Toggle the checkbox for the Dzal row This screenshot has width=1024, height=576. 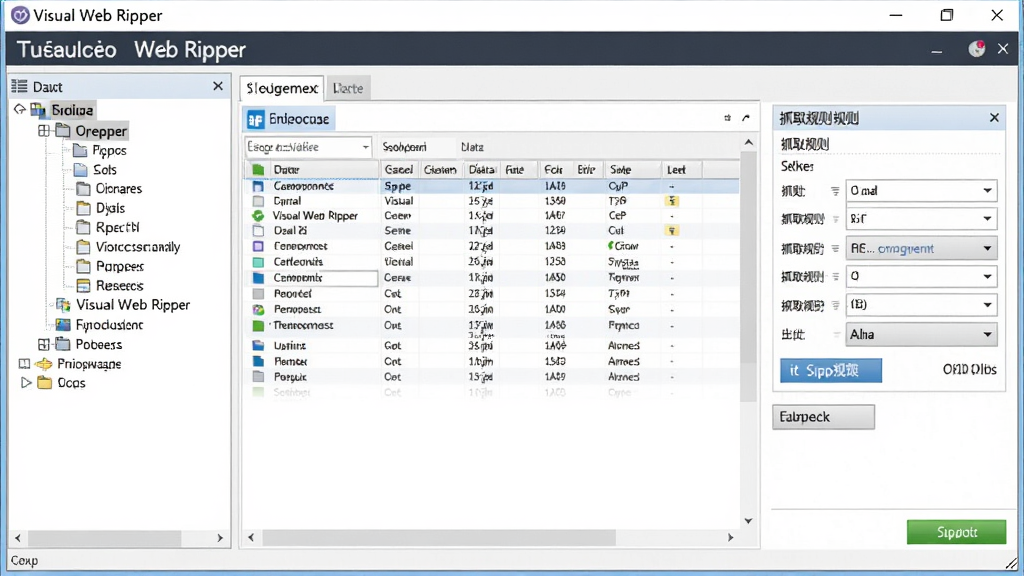(x=259, y=231)
